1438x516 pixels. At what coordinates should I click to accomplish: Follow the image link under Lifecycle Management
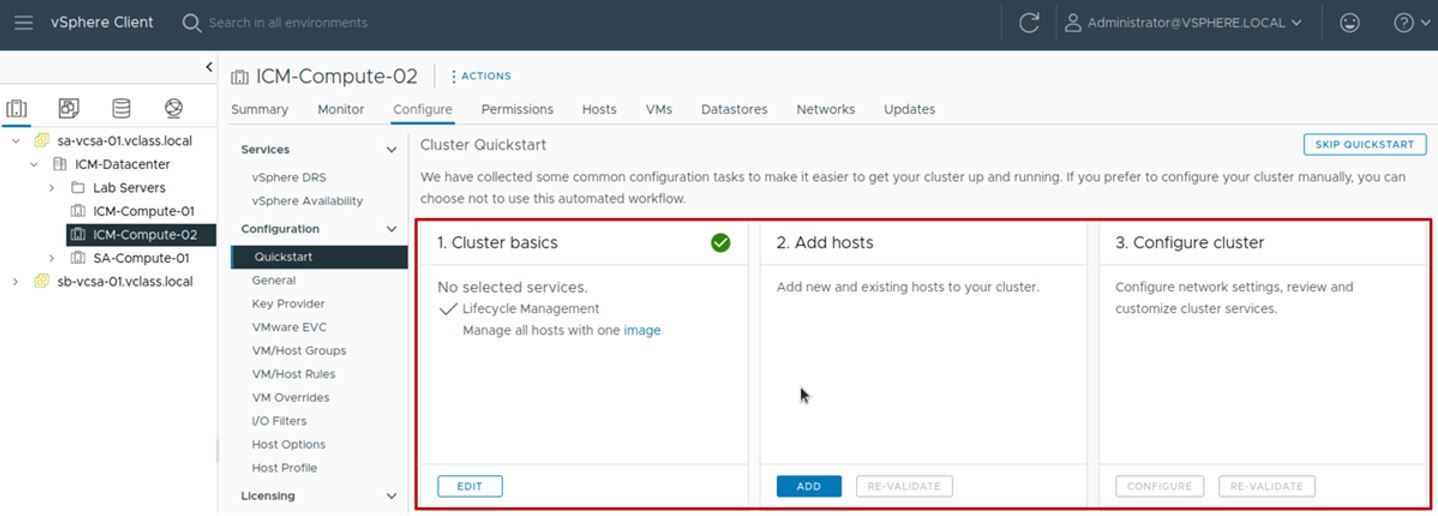coord(642,330)
